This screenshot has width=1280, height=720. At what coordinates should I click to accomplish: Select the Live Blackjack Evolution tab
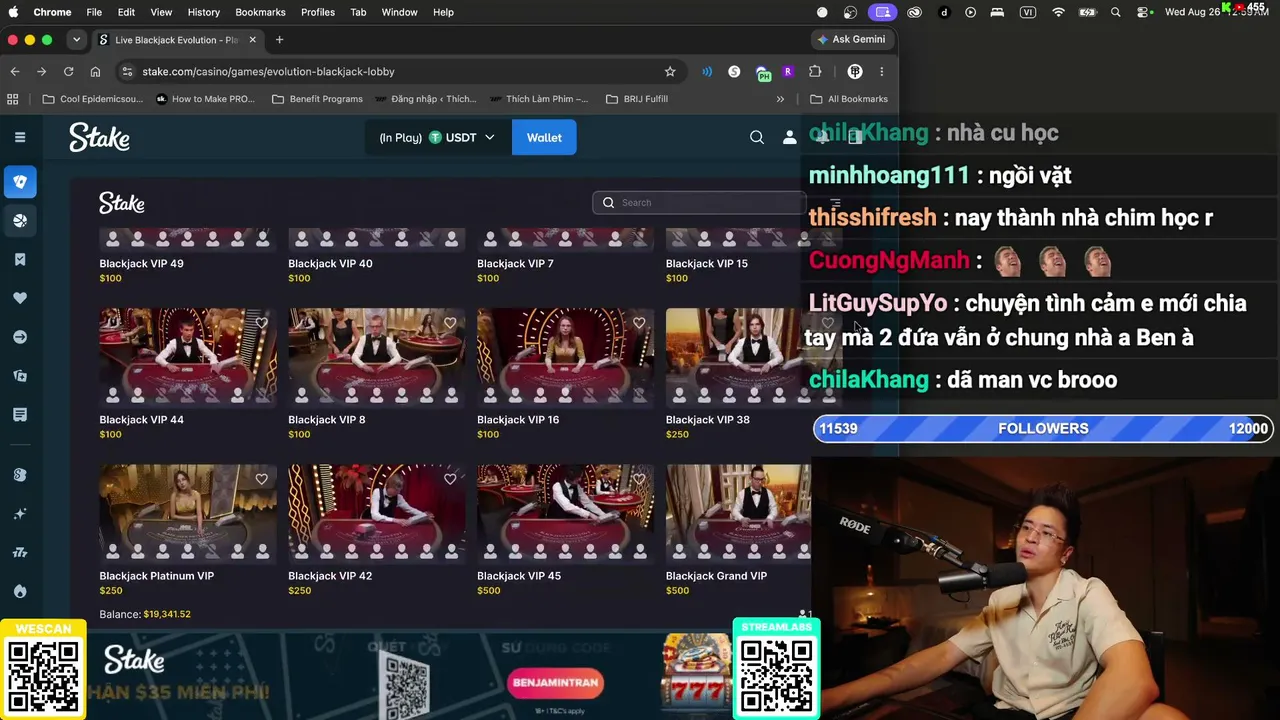pos(176,40)
